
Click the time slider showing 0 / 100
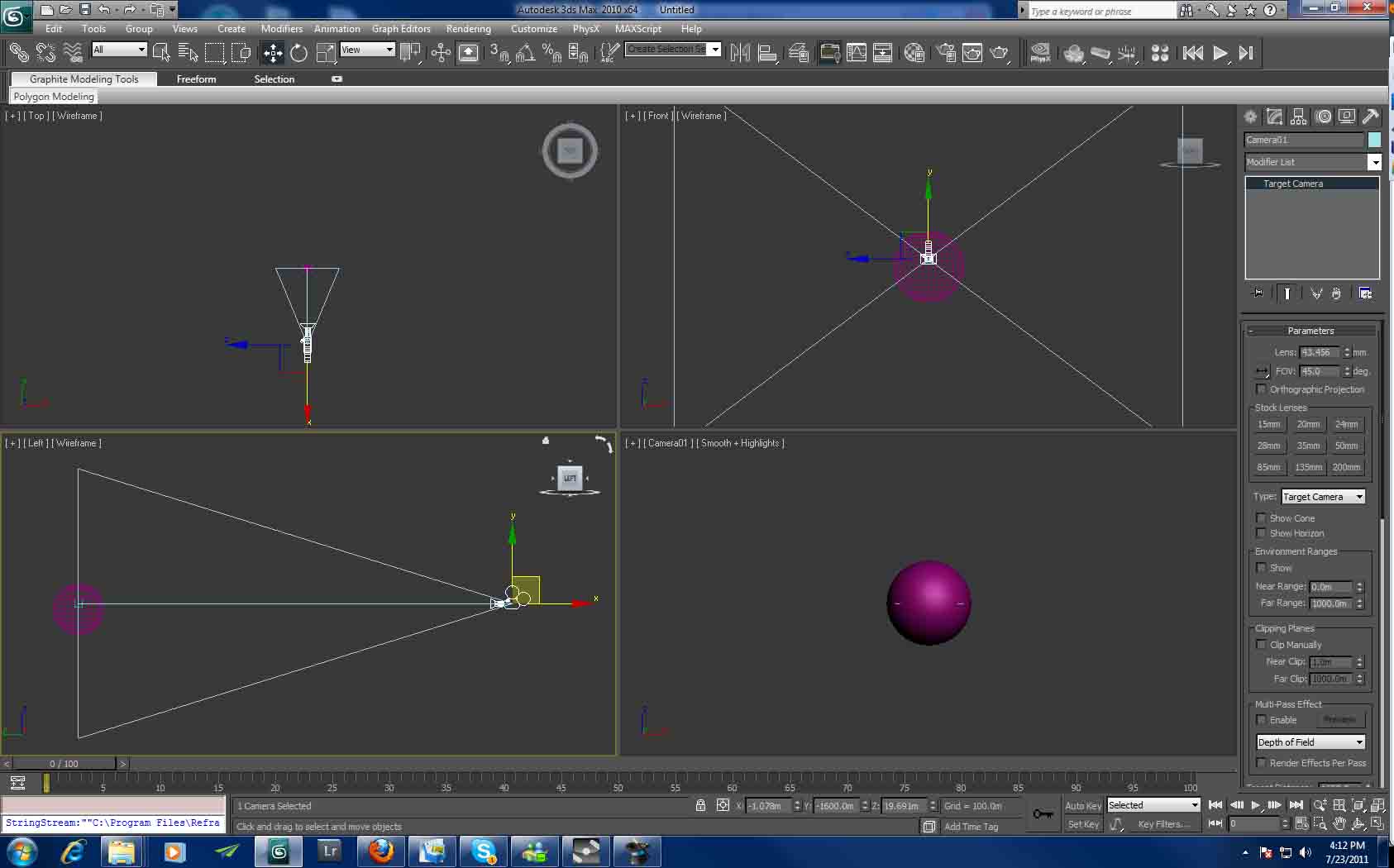click(x=64, y=764)
